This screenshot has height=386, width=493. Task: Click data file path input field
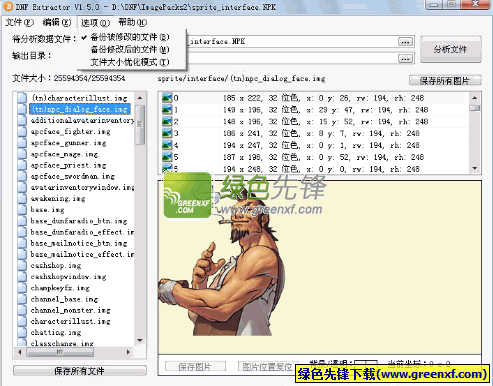tap(292, 42)
